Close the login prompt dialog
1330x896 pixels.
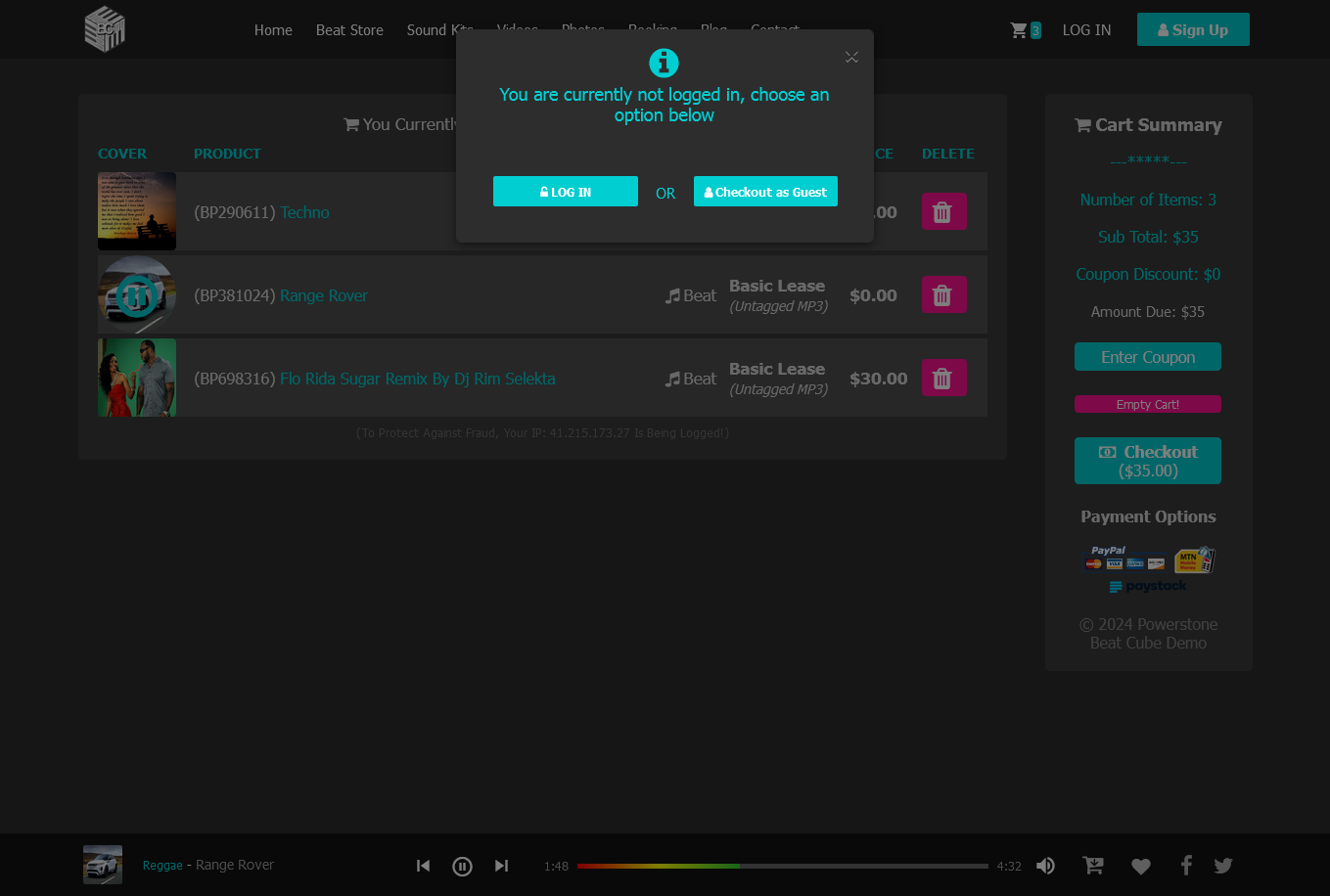[851, 58]
